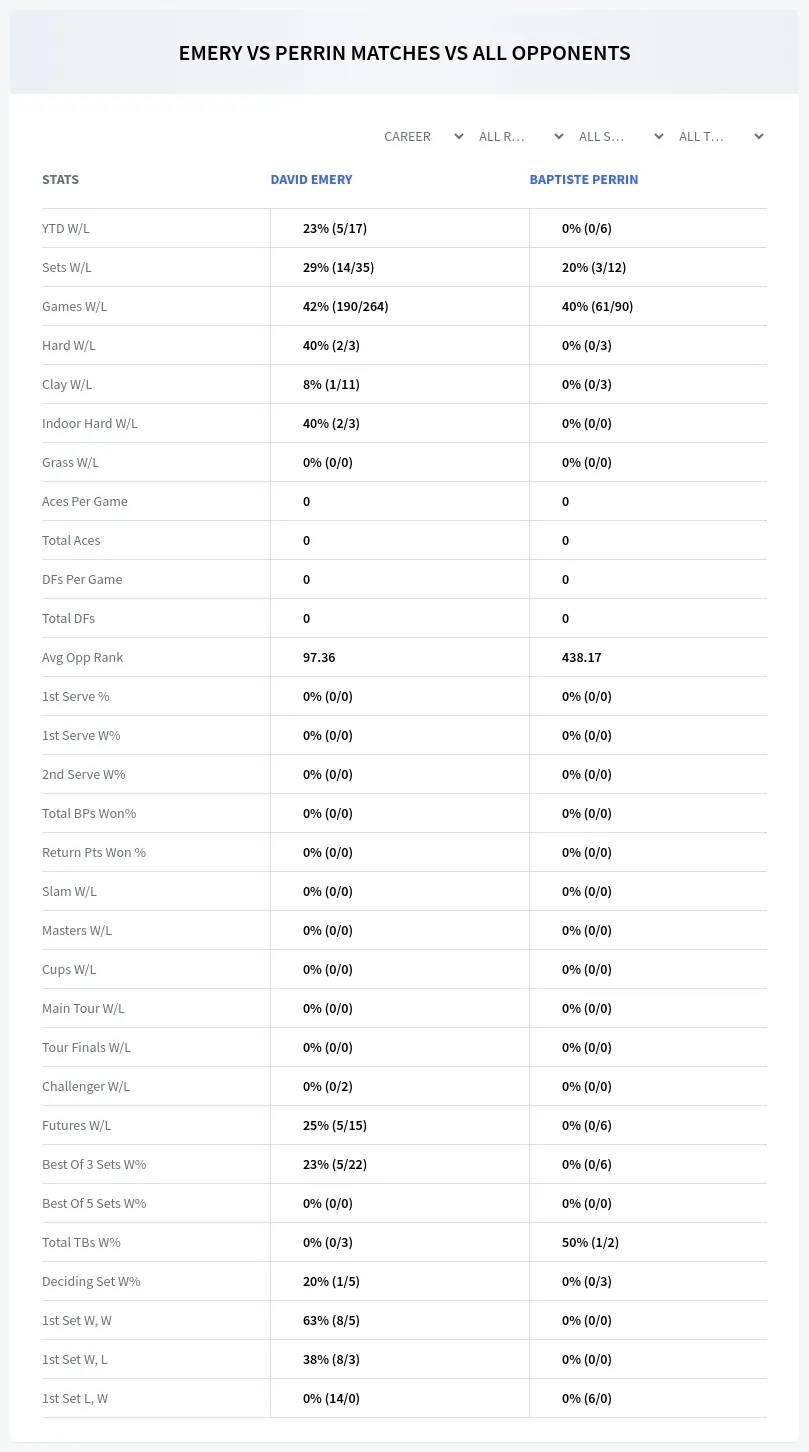Click Emery's Games W/L value 42% (190/264)

(345, 306)
